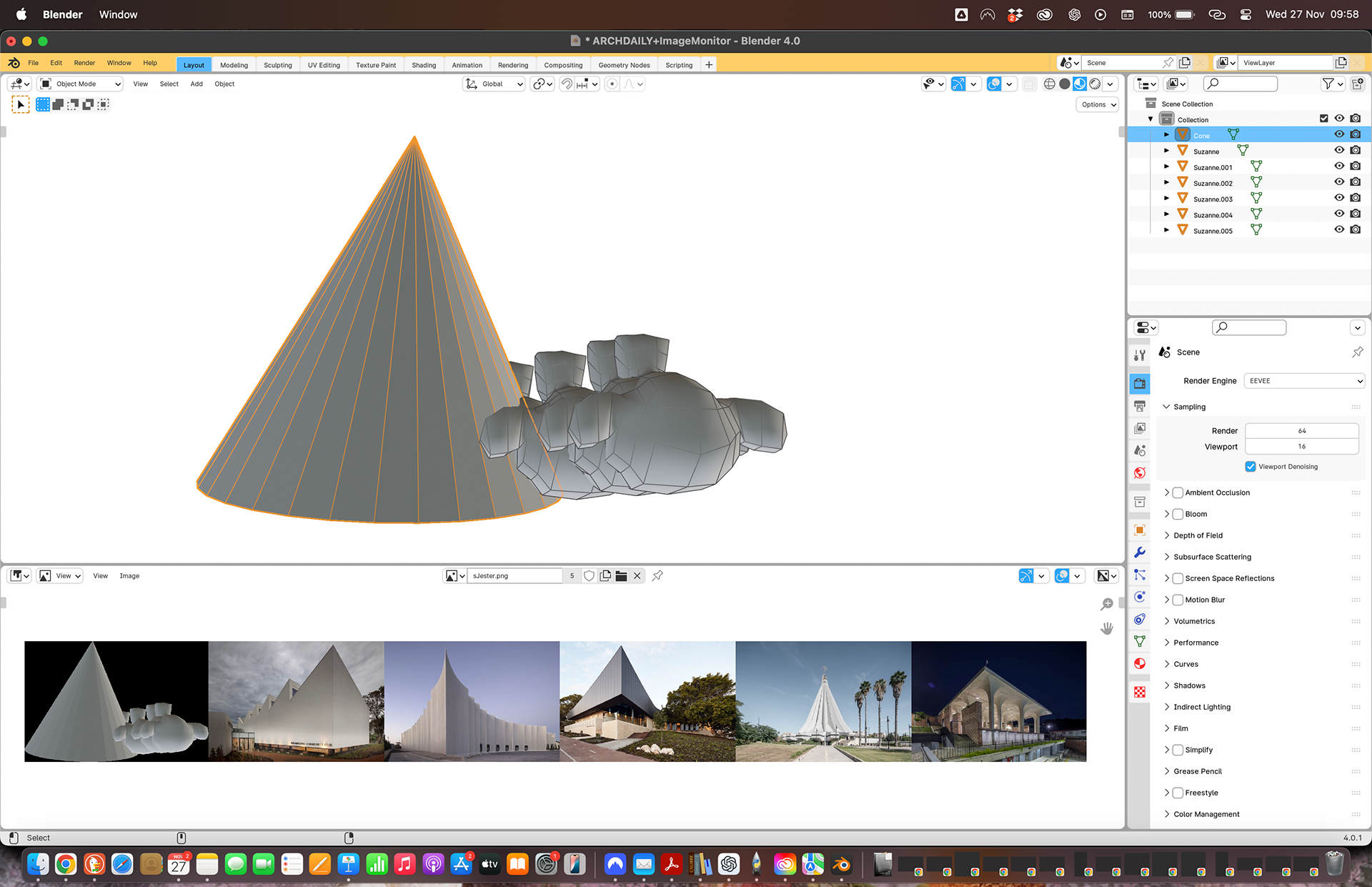Click the Render samples field (64)
This screenshot has height=887, width=1372.
[1301, 430]
